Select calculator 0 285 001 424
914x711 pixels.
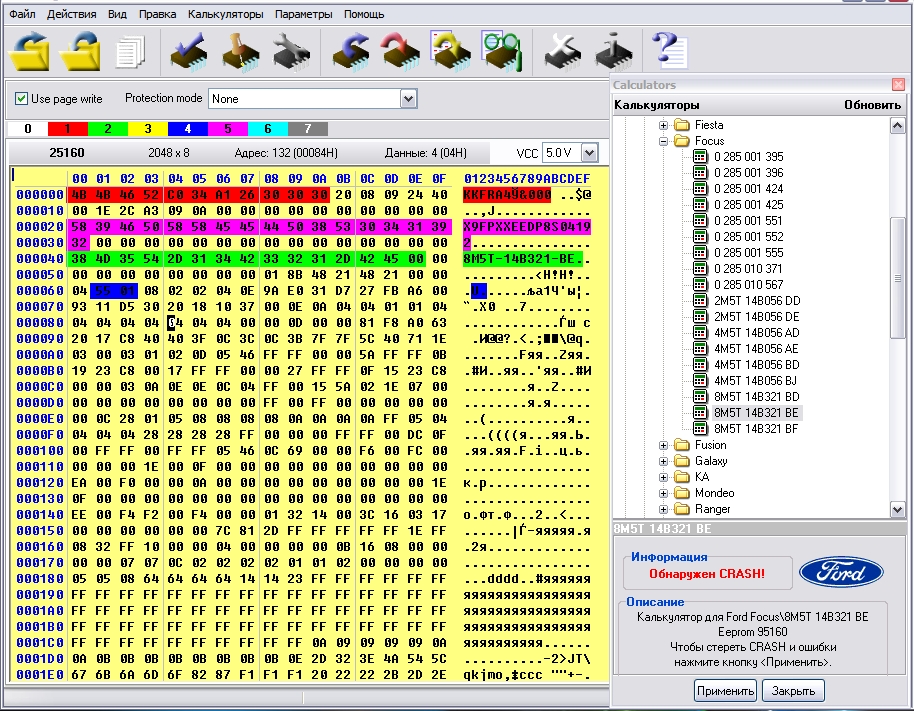point(748,189)
